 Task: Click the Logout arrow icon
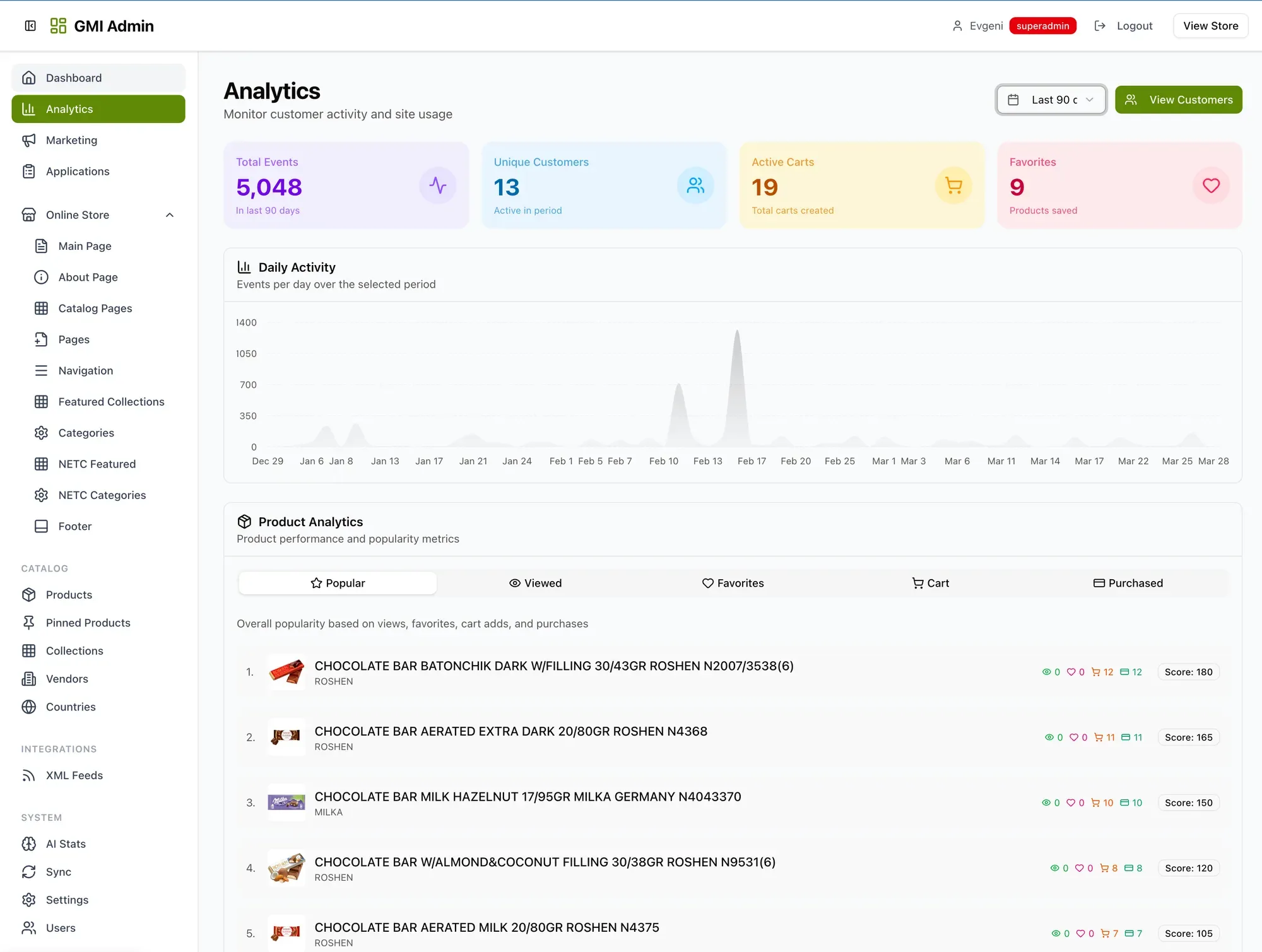pos(1100,26)
